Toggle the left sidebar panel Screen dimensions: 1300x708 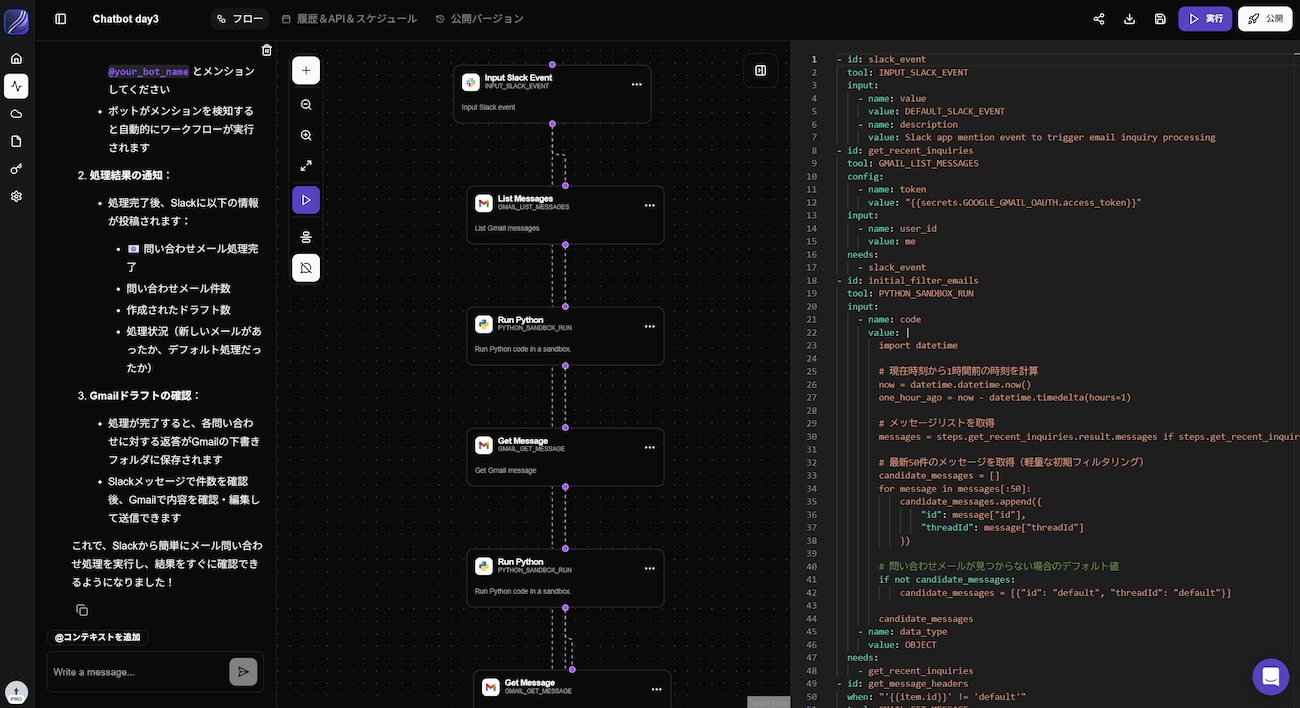(x=61, y=19)
